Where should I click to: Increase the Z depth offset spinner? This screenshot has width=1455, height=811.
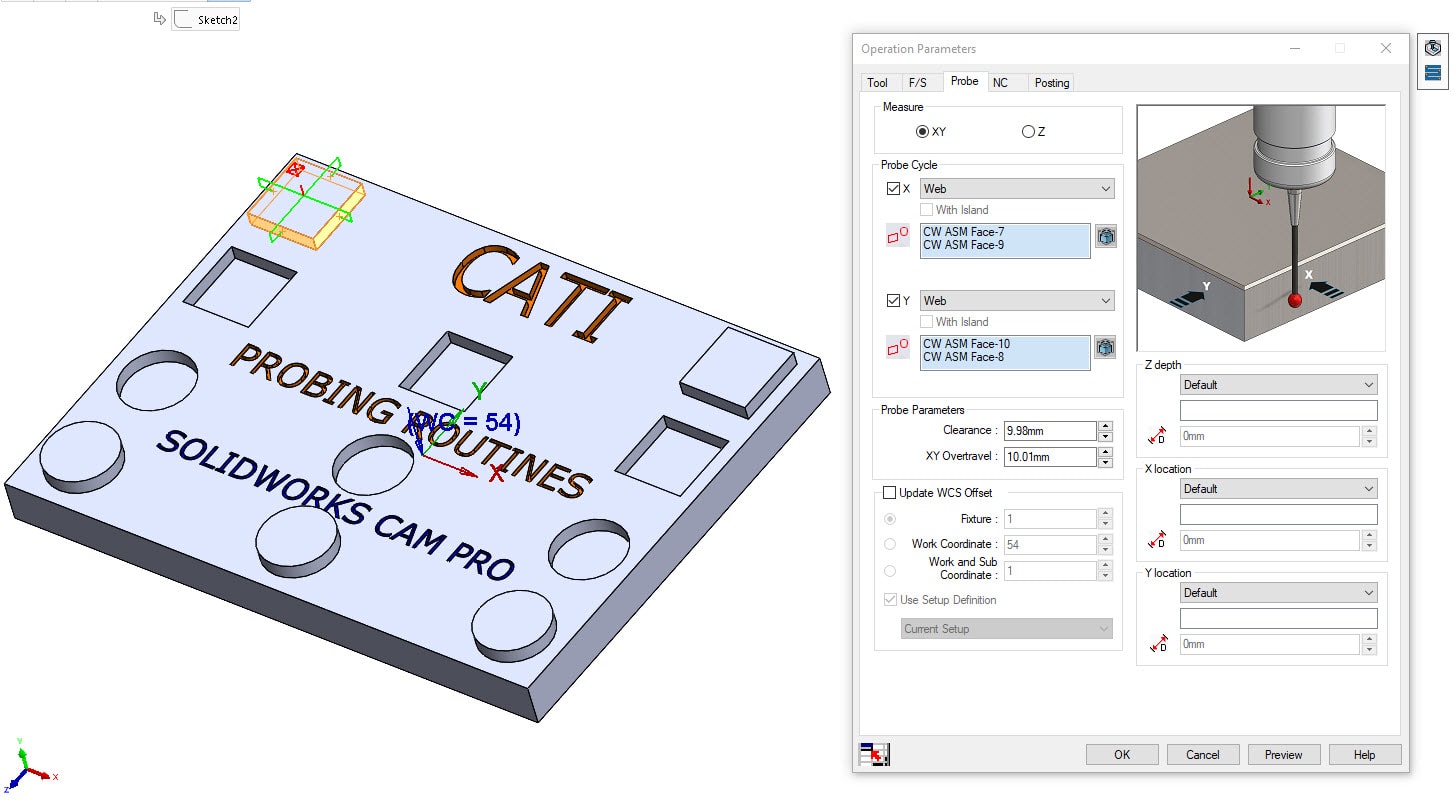tap(1369, 431)
